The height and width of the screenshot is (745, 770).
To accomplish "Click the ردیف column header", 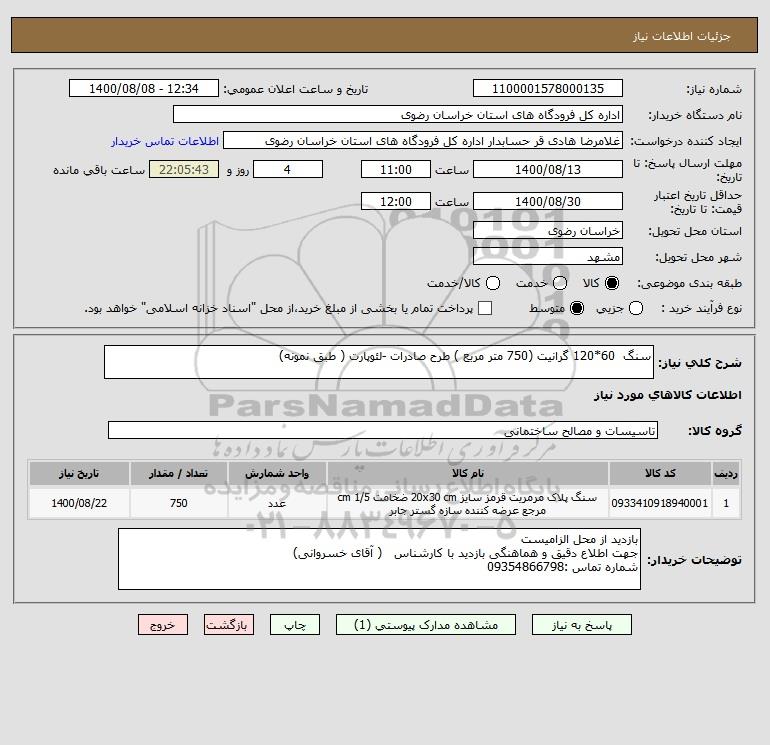I will click(726, 473).
